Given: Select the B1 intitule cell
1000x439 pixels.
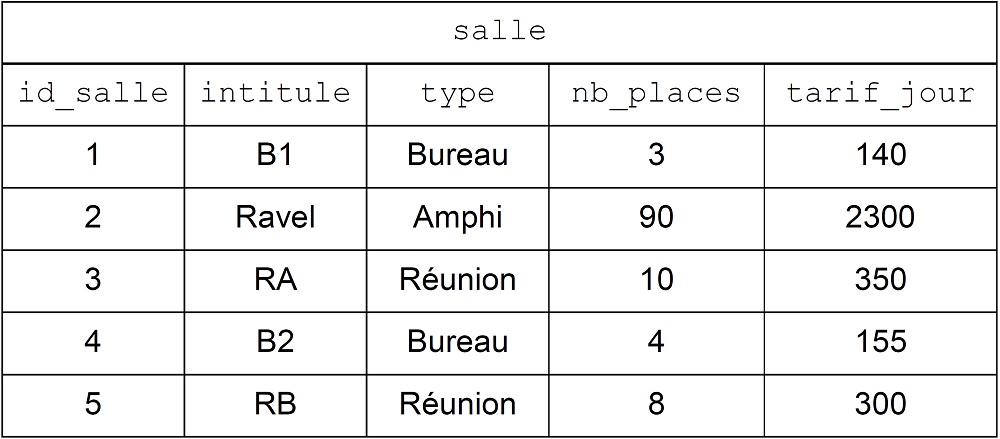Looking at the screenshot, I should [x=275, y=155].
